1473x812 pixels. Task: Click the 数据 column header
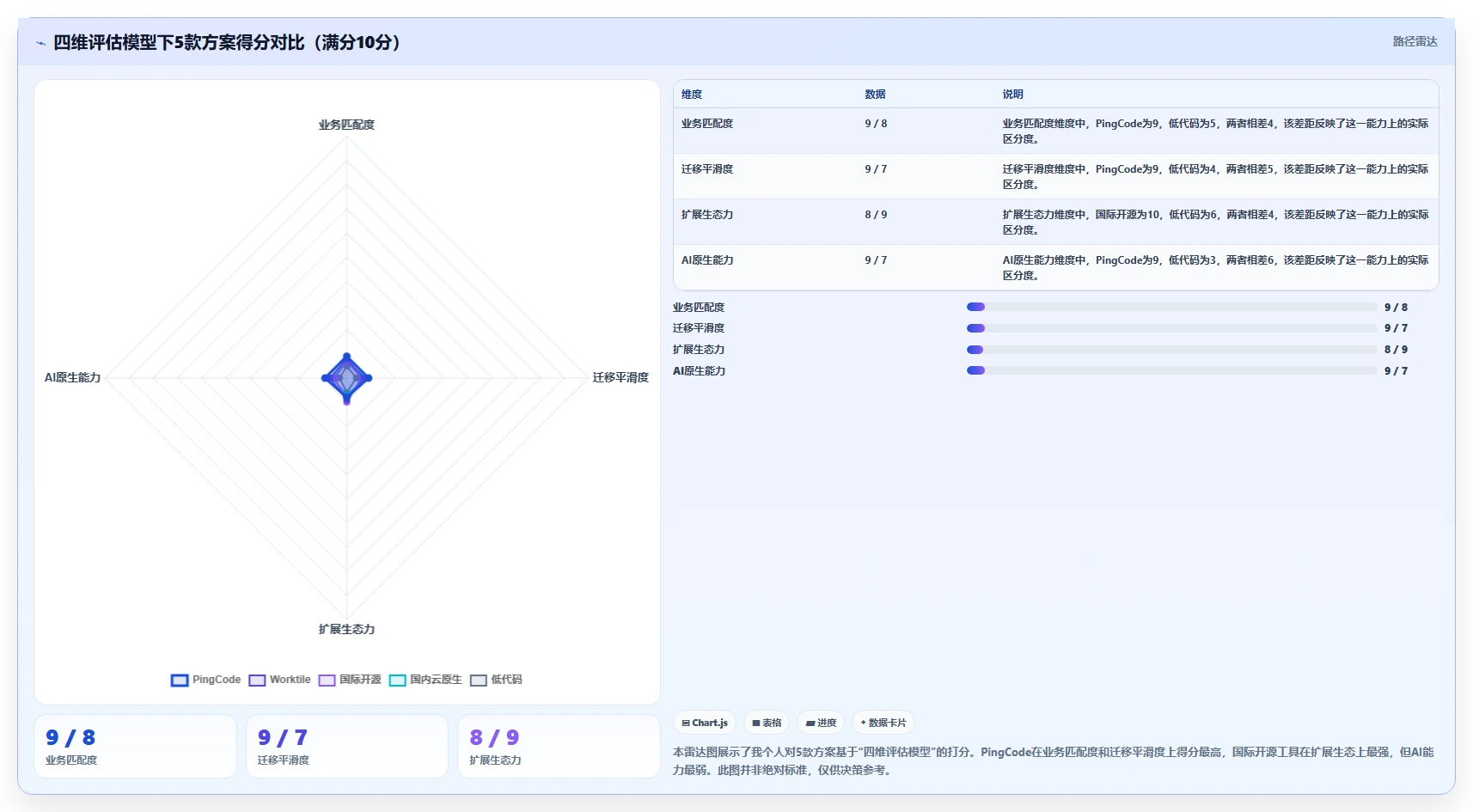(x=875, y=95)
